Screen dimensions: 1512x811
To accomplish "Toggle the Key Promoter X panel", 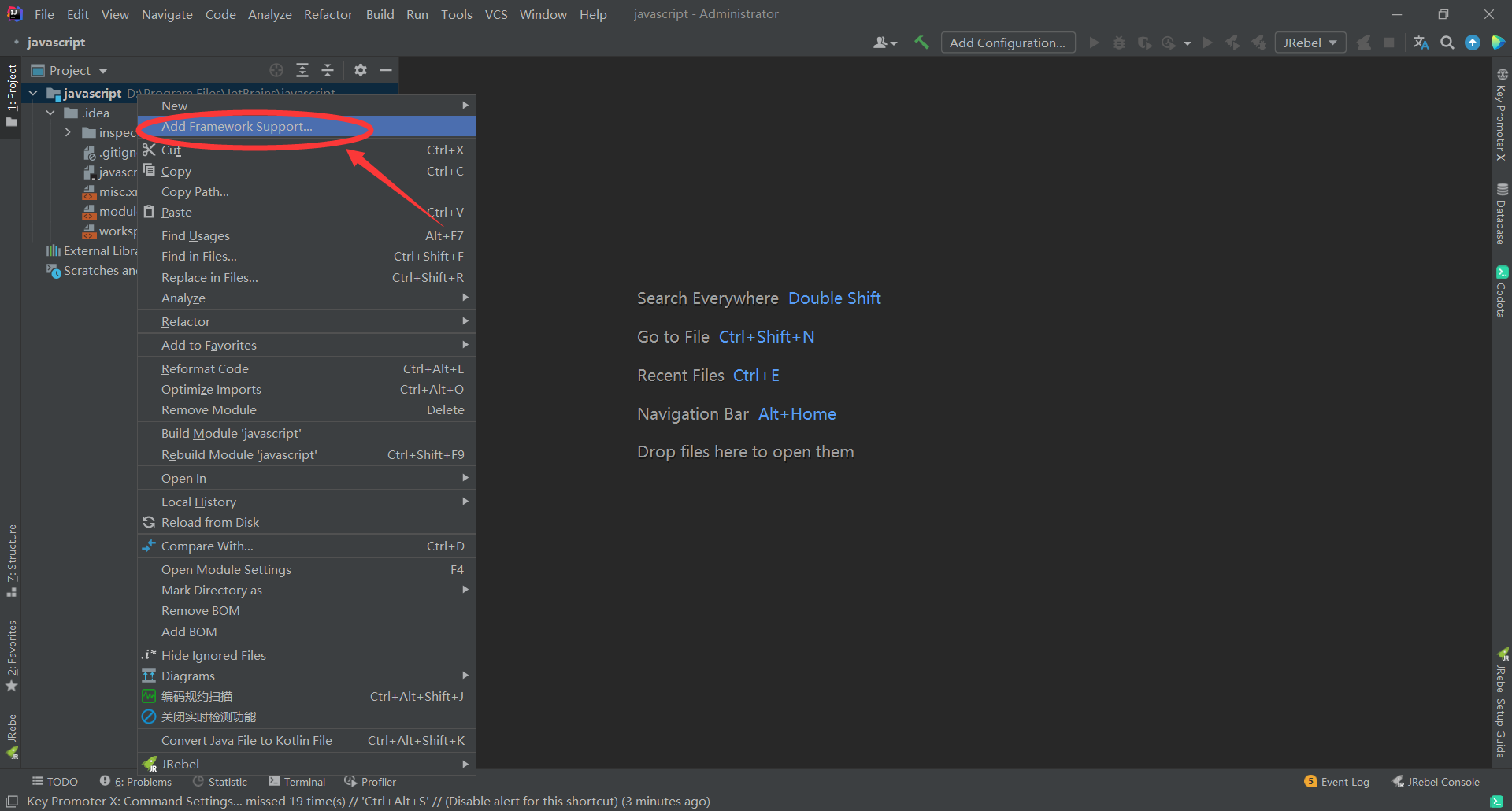I will [x=1503, y=122].
